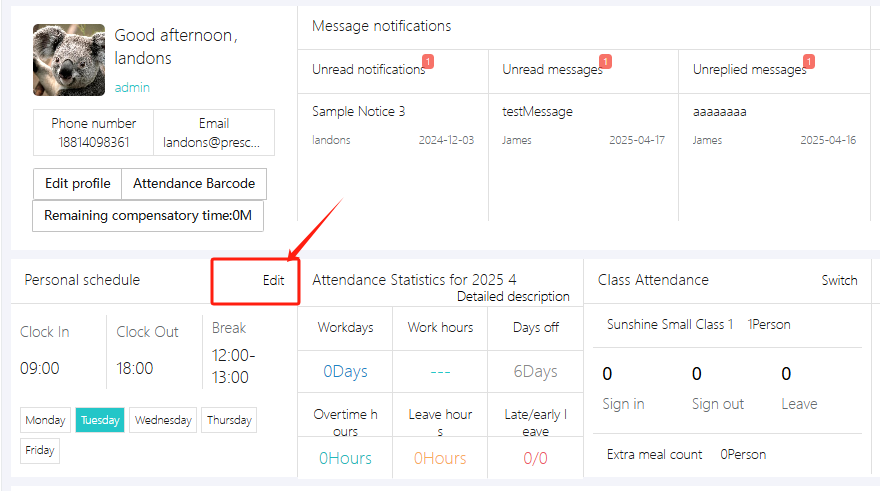
Task: Select Wednesday in schedule days
Action: (163, 421)
